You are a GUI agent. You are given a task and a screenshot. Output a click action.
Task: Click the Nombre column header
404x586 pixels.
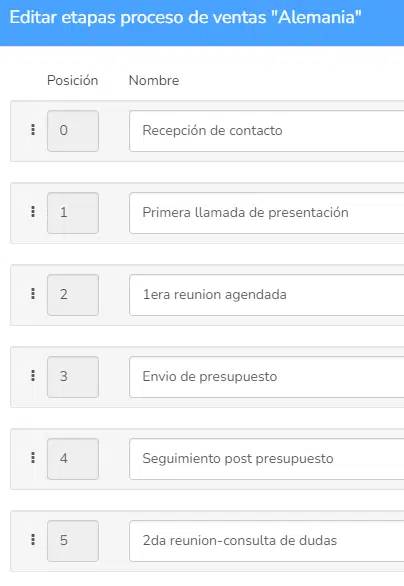tap(154, 80)
